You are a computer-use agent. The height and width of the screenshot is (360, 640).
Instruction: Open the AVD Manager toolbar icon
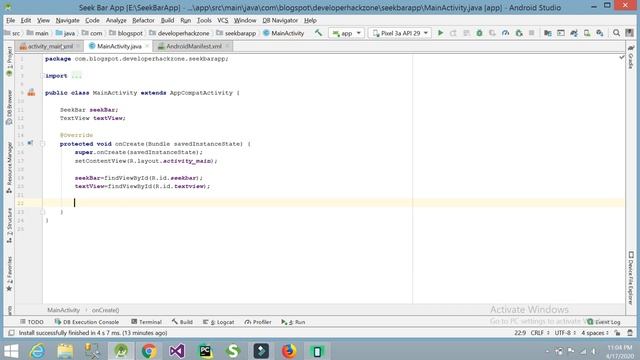pos(587,33)
